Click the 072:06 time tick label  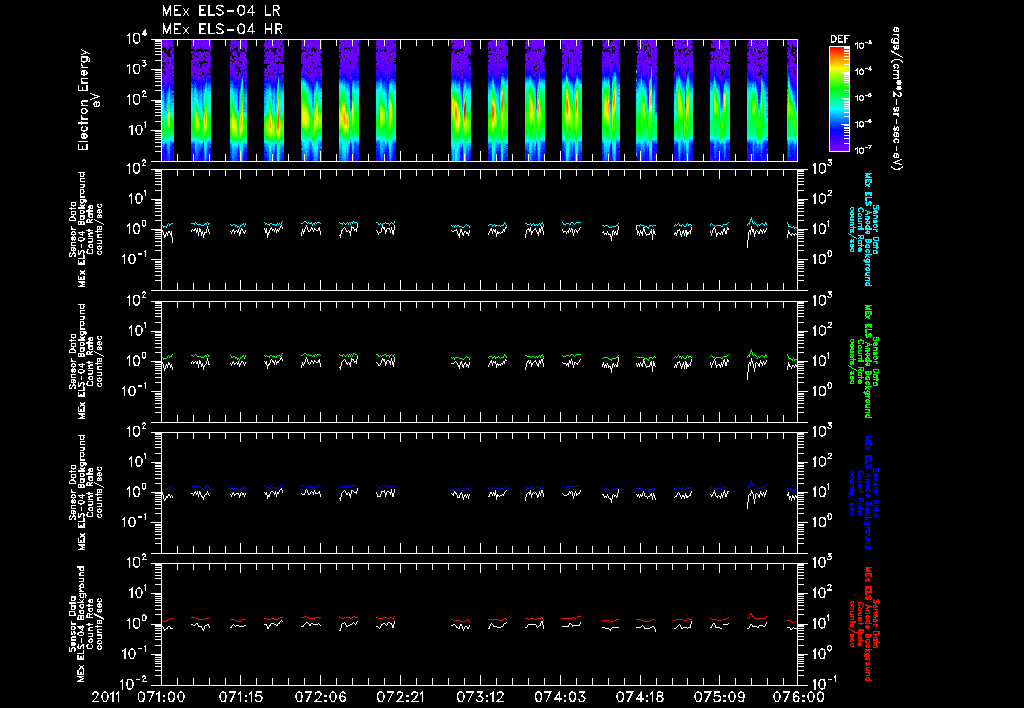(321, 698)
